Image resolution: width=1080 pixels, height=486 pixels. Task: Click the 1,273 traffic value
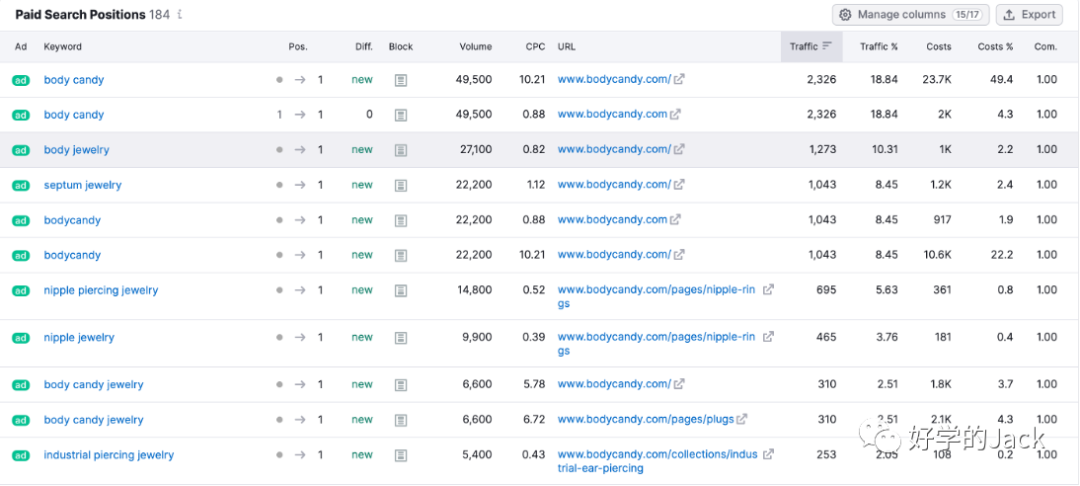[822, 149]
